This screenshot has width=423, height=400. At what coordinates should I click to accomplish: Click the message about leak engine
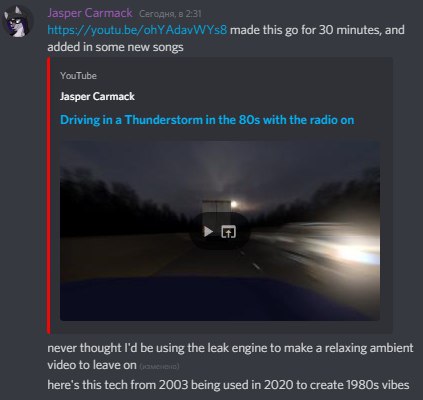pyautogui.click(x=230, y=356)
